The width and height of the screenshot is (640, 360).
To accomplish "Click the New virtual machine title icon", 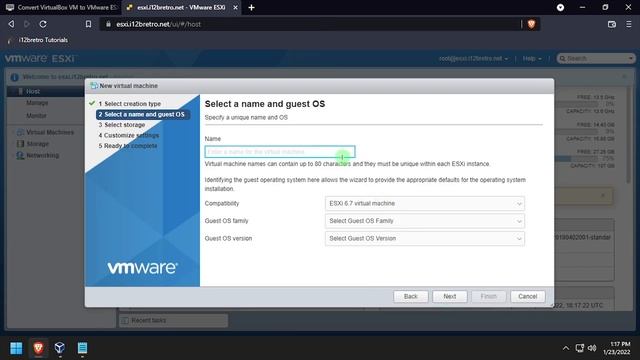I will point(94,86).
